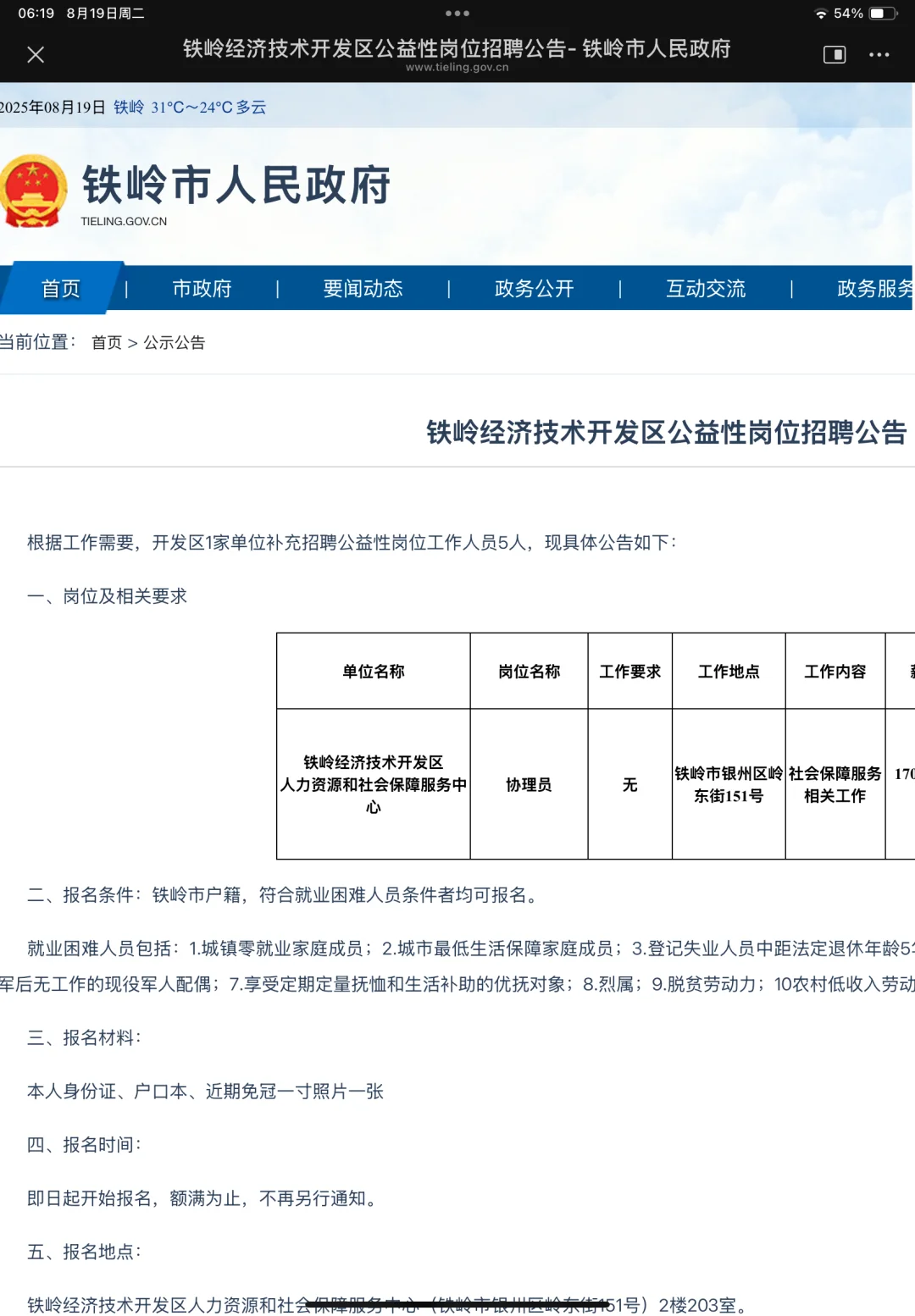Viewport: 915px width, 1316px height.
Task: Open the 首页 navigation tab
Action: coord(61,289)
